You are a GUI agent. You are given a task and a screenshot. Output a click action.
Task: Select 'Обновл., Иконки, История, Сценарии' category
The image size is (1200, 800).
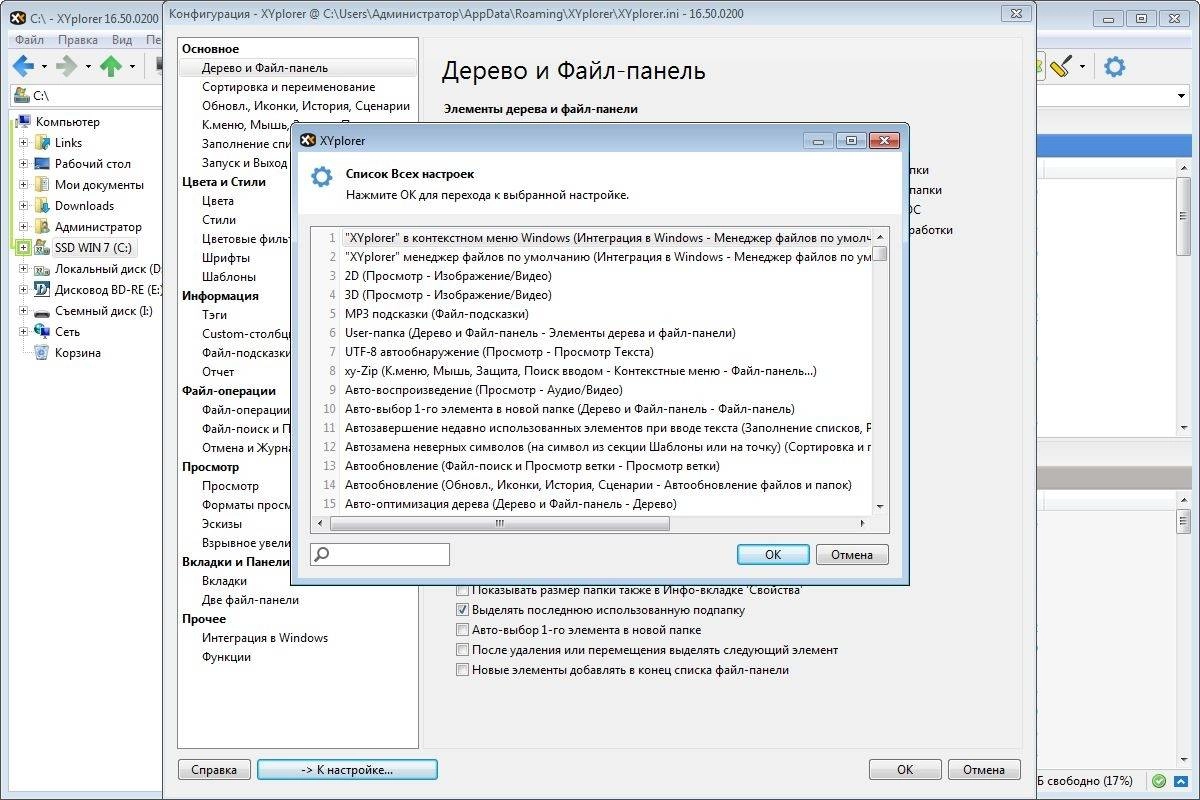(x=306, y=106)
